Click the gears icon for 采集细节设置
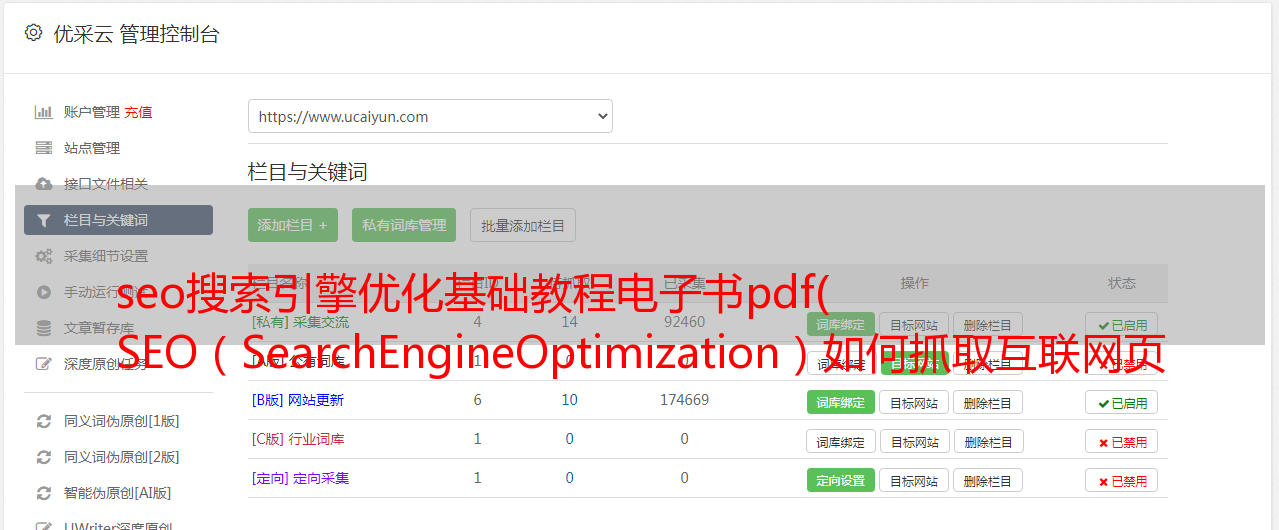This screenshot has width=1279, height=530. point(43,256)
